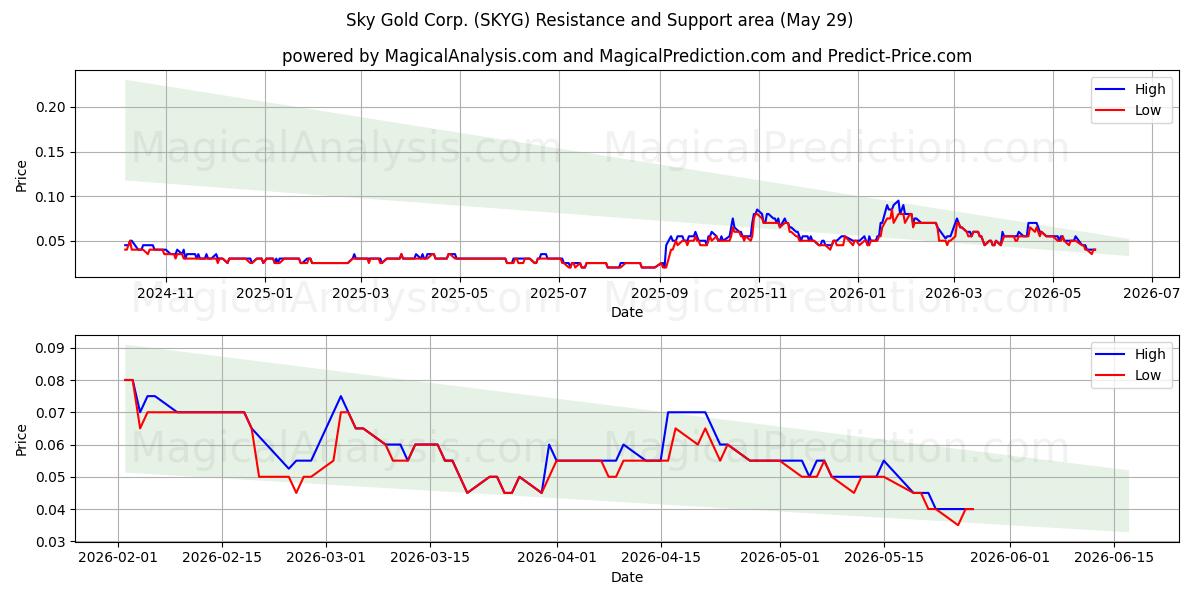Click the '0.15' y-axis tick in the top chart

click(x=50, y=152)
